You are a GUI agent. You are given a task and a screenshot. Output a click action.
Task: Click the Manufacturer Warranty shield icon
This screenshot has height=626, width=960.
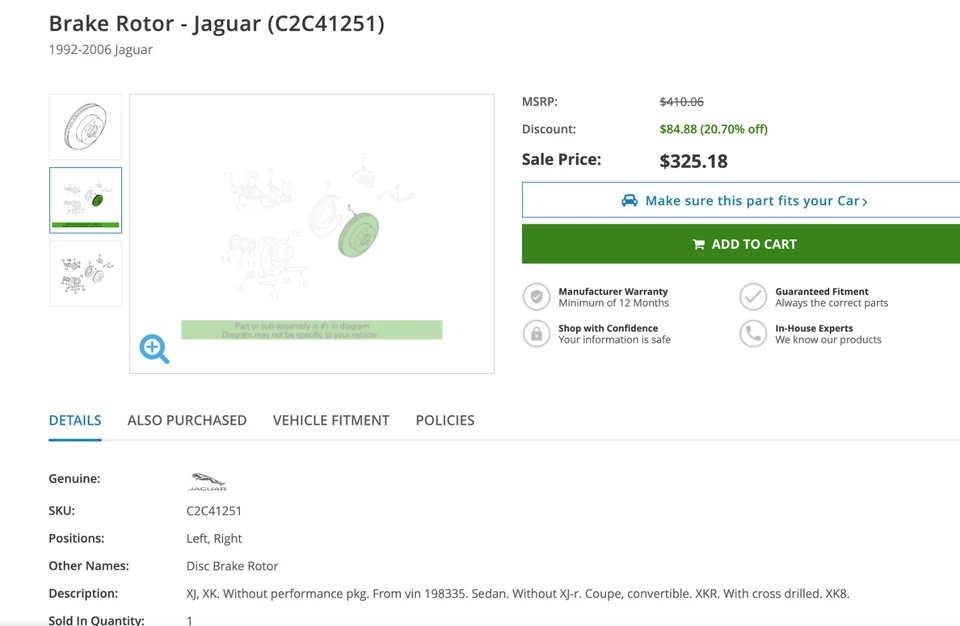537,297
